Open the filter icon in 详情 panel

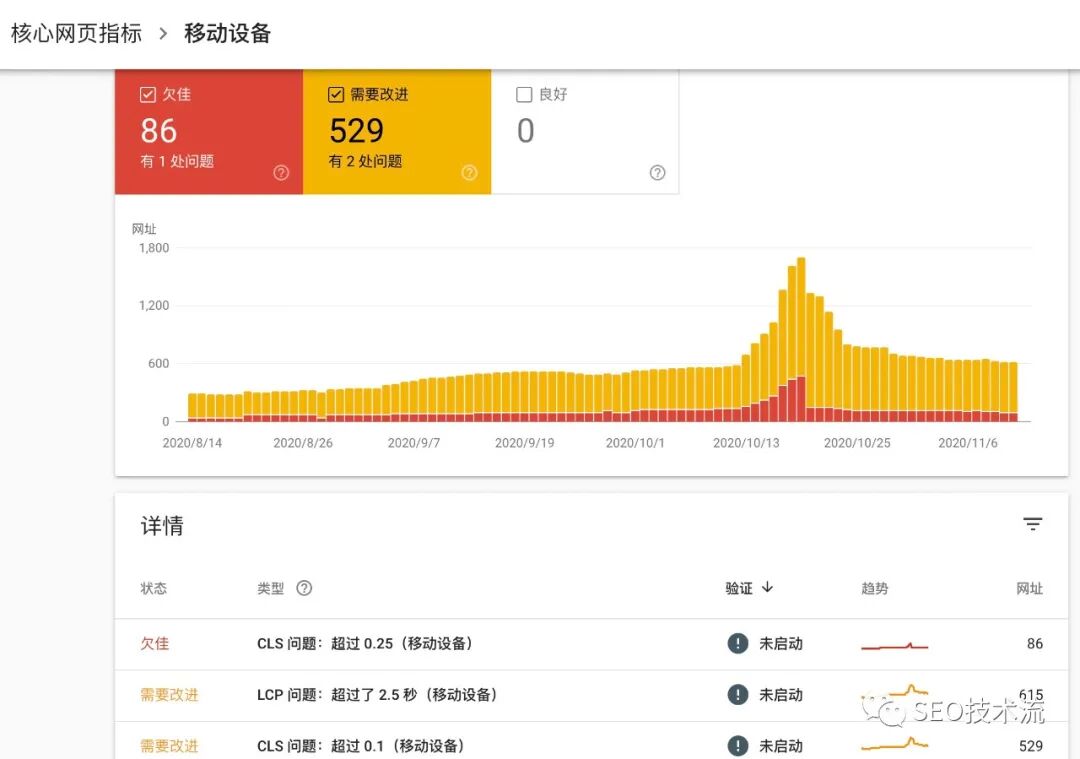pyautogui.click(x=1032, y=524)
